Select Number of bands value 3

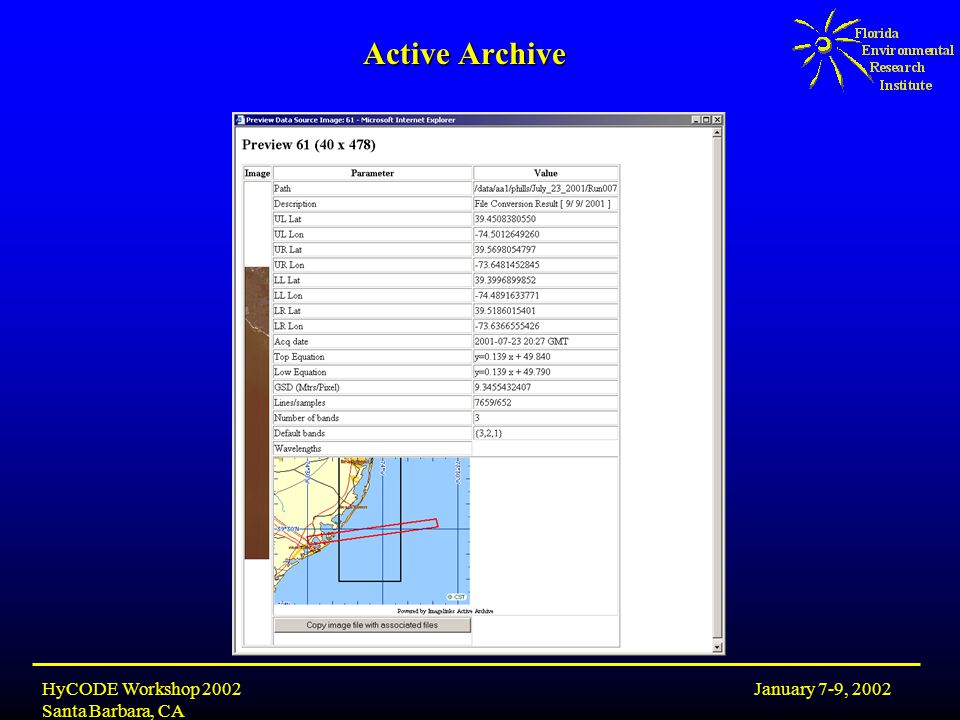(x=477, y=418)
